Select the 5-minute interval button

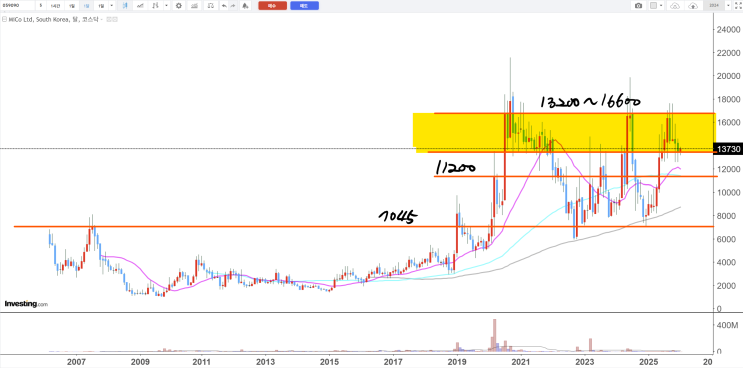pyautogui.click(x=41, y=6)
